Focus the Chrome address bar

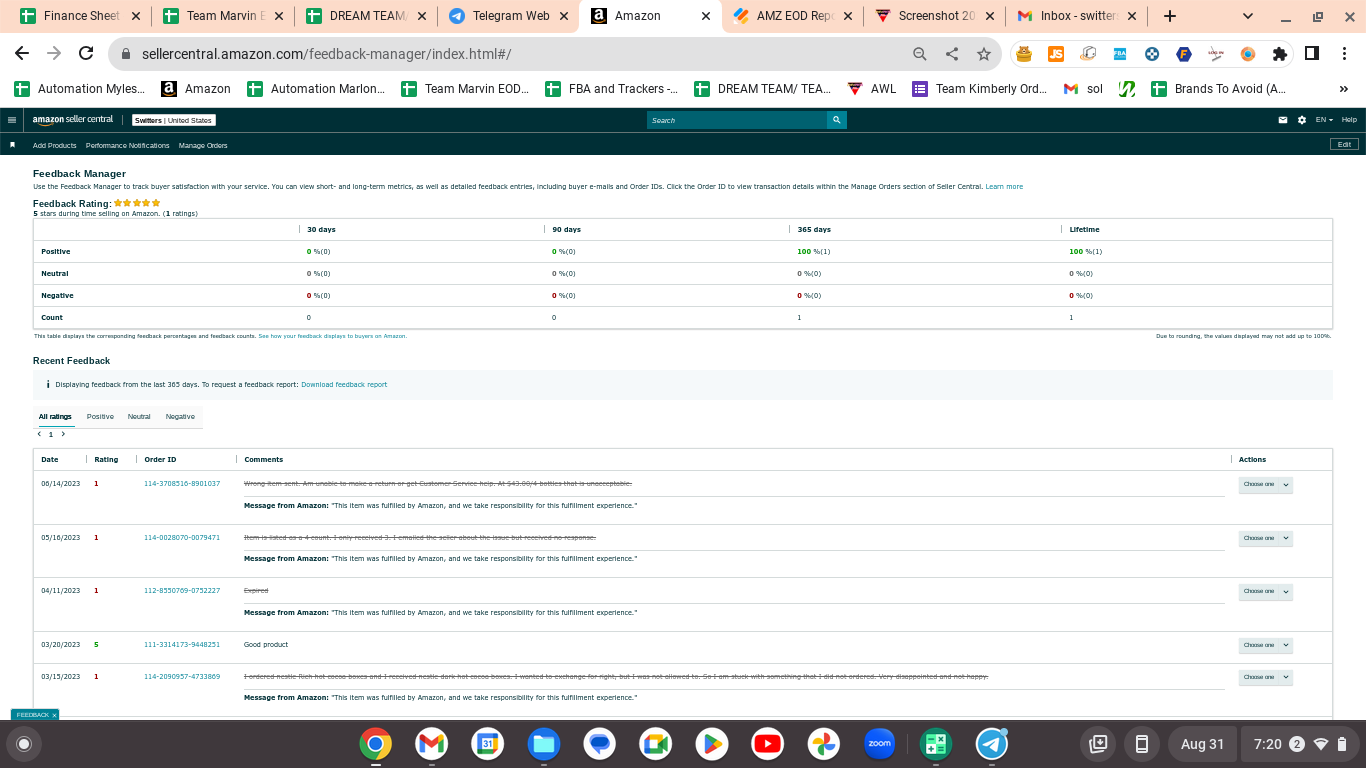tap(510, 54)
